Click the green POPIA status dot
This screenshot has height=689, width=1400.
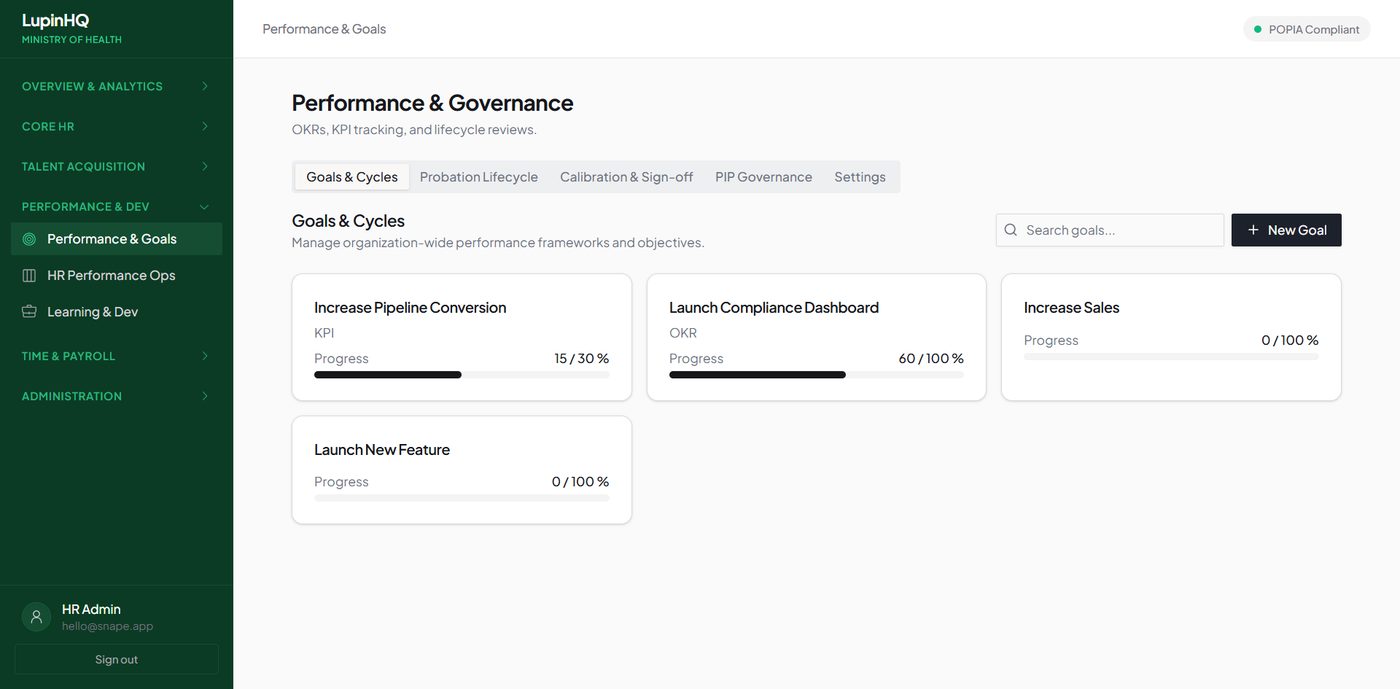(x=1258, y=29)
